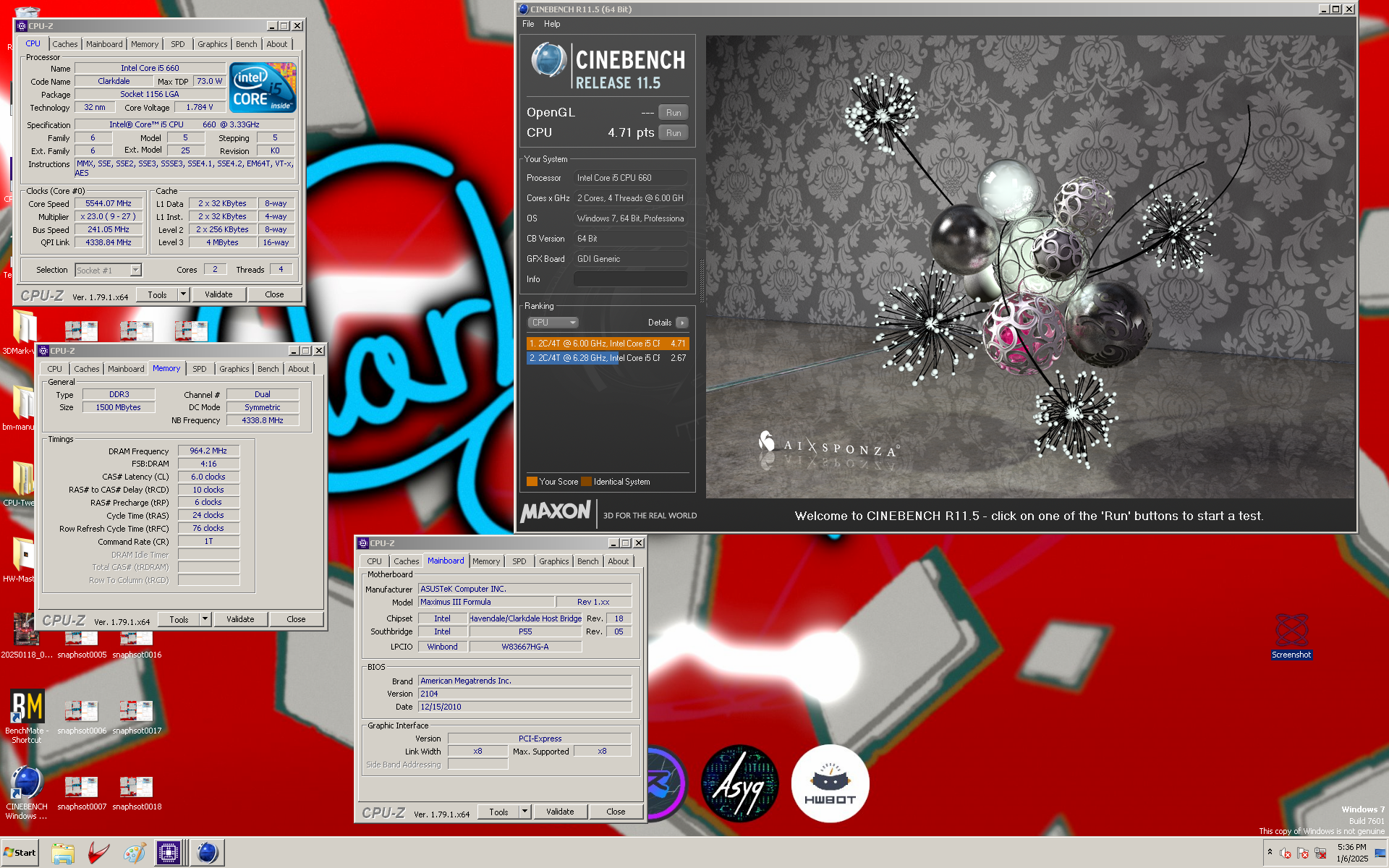This screenshot has height=868, width=1389.
Task: Select the BenchMate Shortcut desktop icon
Action: point(27,716)
